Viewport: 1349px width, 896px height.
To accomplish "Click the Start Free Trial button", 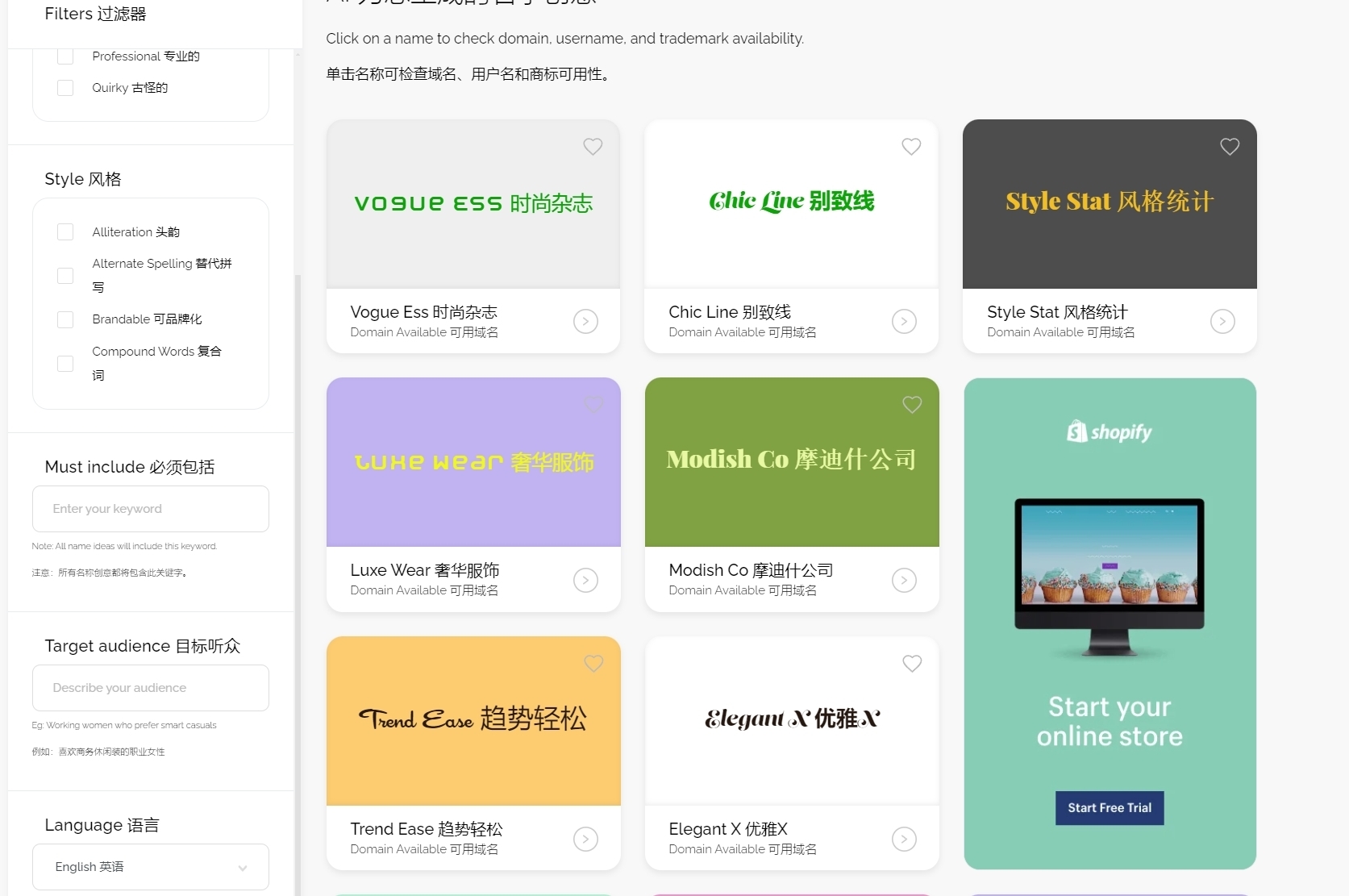I will pyautogui.click(x=1109, y=807).
